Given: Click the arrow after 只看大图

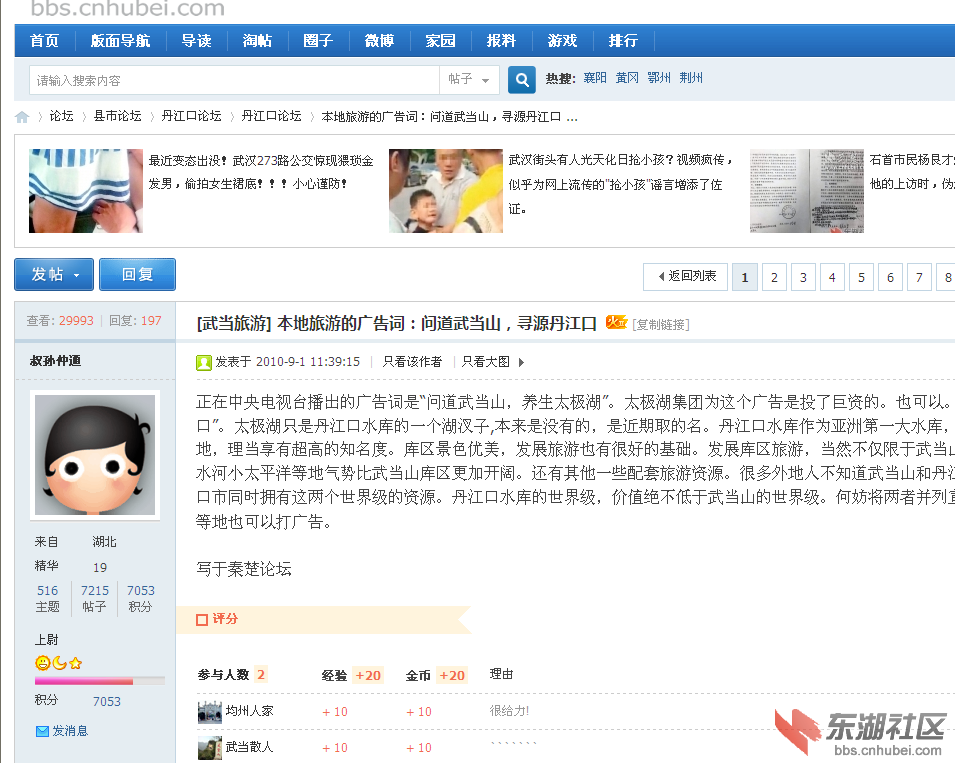Looking at the screenshot, I should [521, 362].
